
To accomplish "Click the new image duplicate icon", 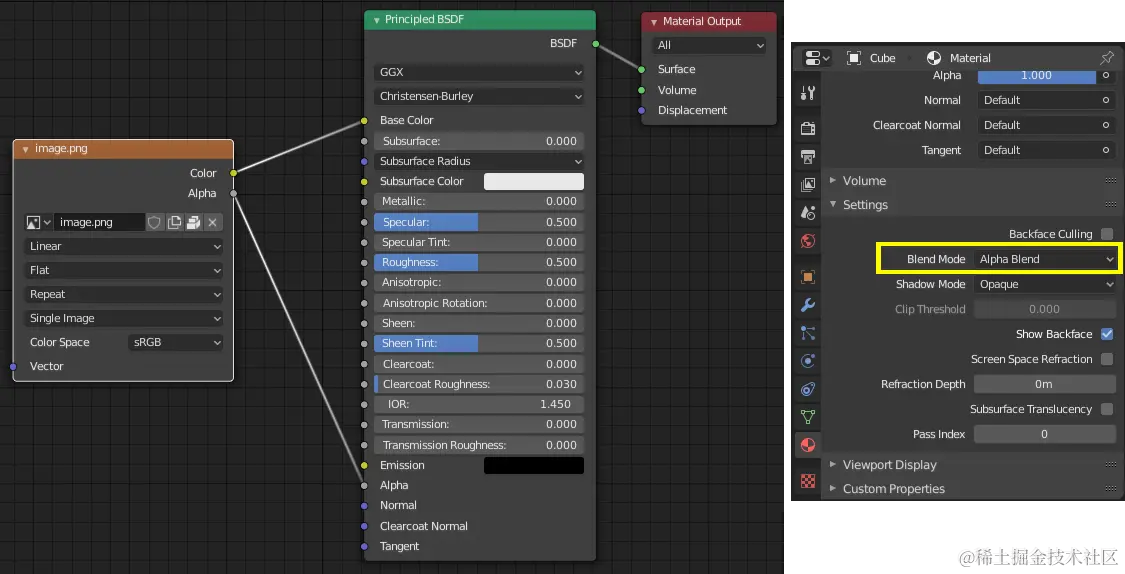I will [x=174, y=222].
